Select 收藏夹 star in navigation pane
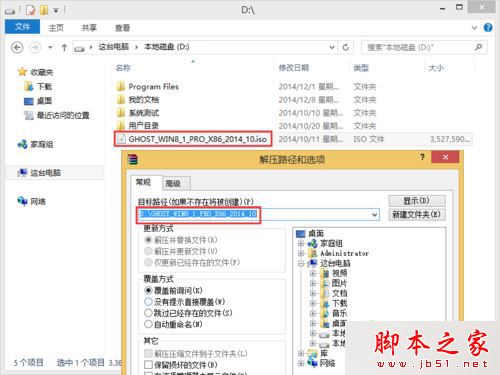 point(22,72)
